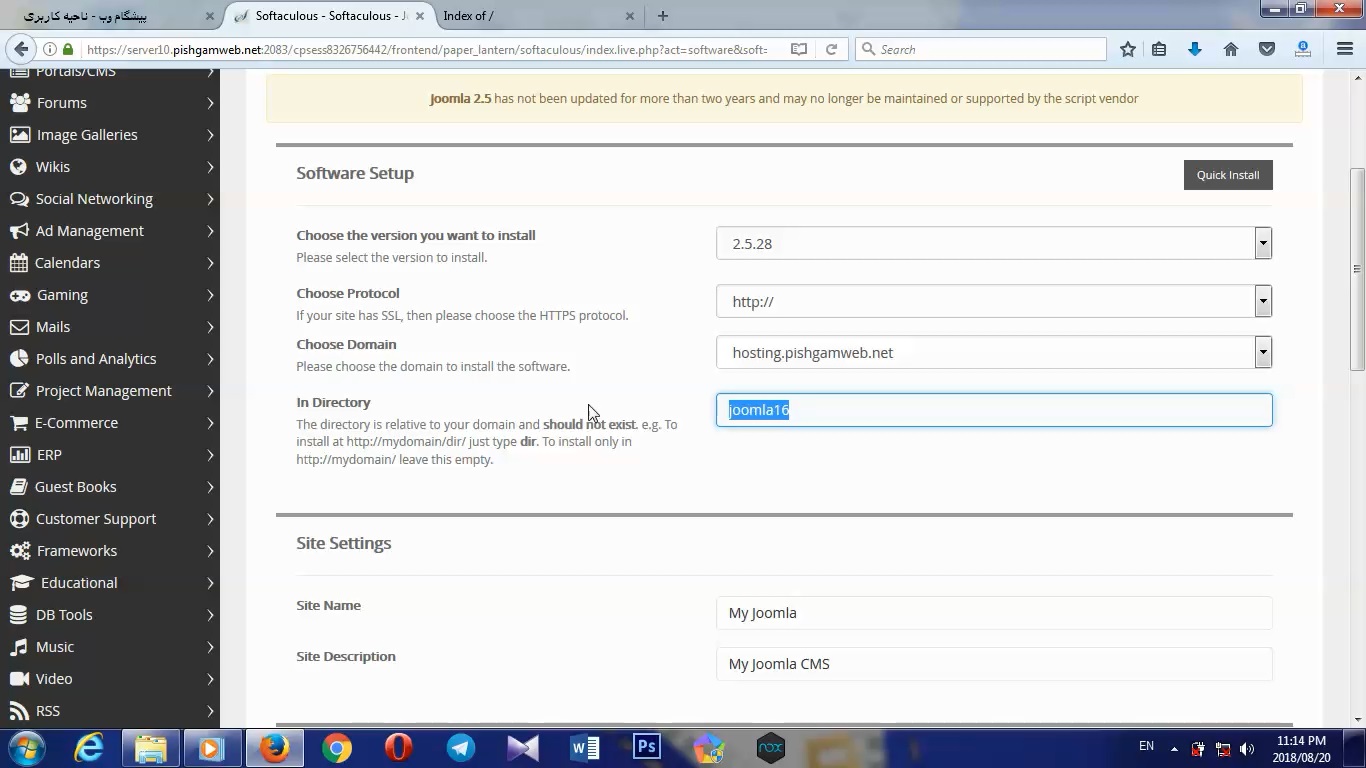Bookmark this page with star icon

(1128, 49)
